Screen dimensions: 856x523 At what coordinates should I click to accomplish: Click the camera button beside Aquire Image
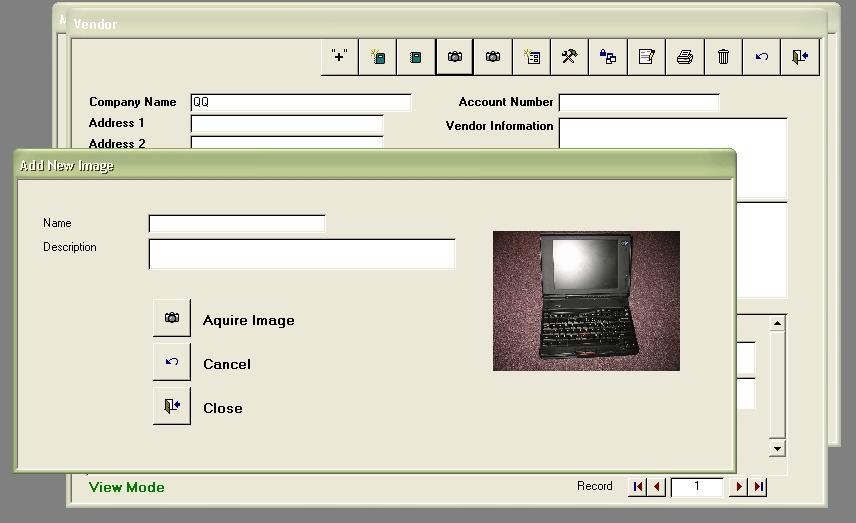[172, 317]
